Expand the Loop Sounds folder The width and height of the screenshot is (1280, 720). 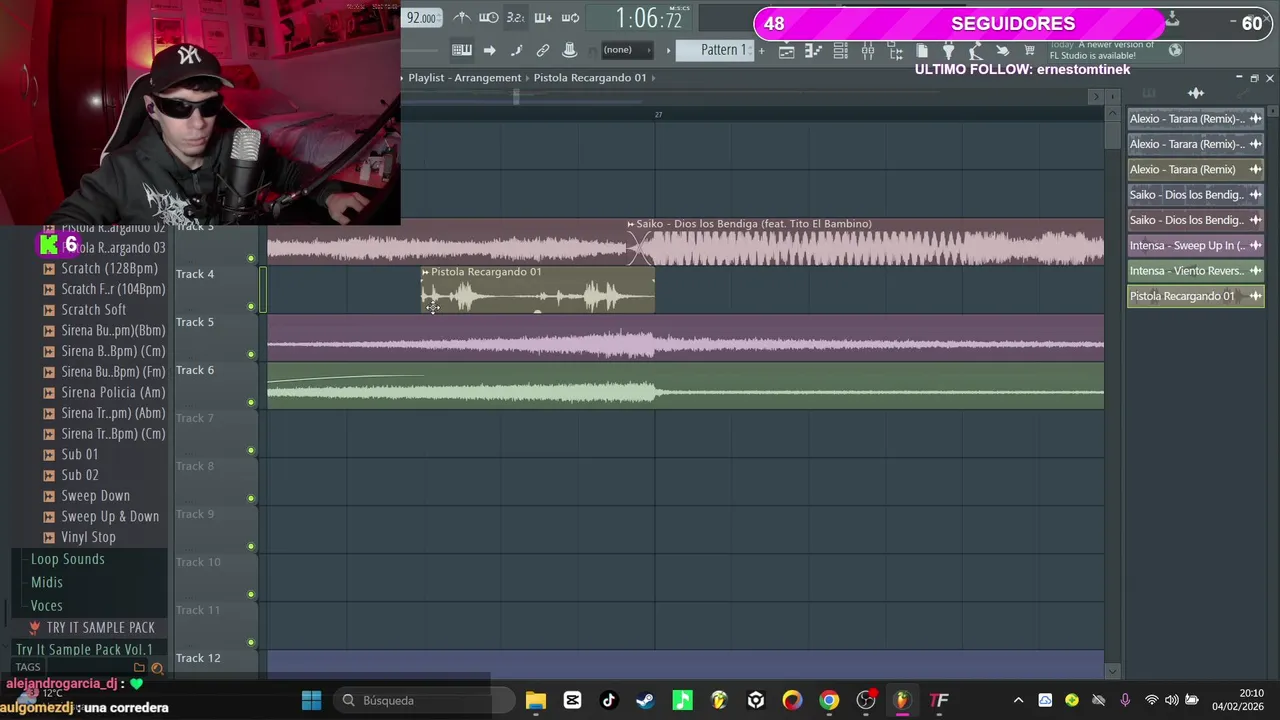pos(68,559)
